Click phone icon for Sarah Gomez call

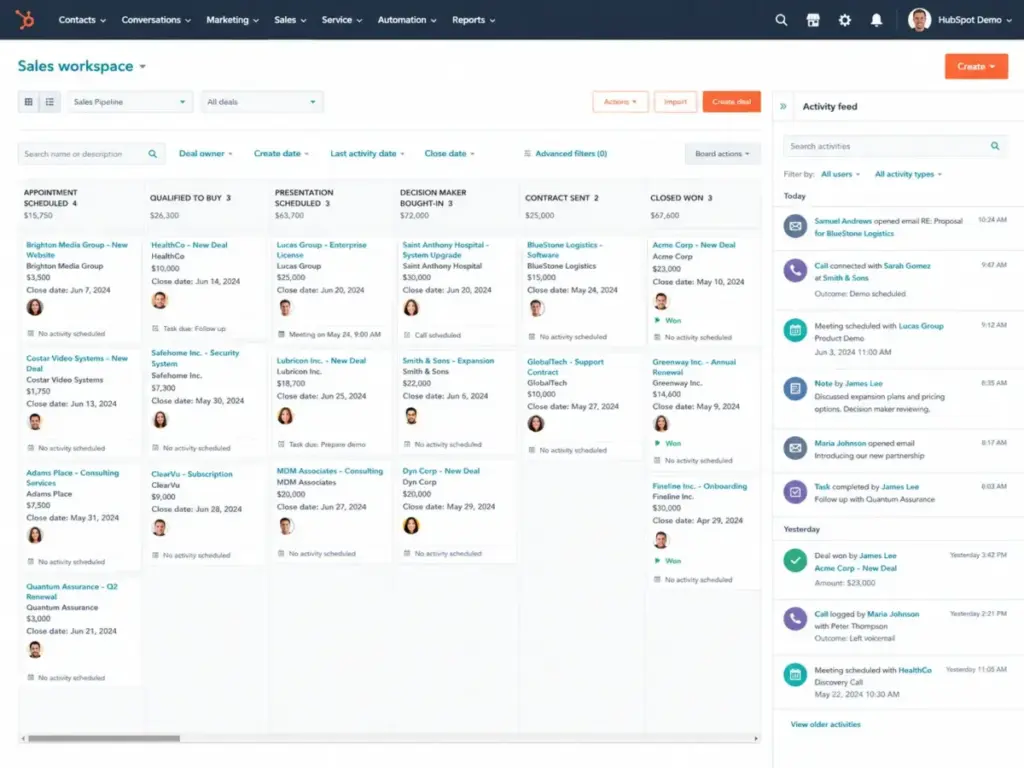coord(795,270)
